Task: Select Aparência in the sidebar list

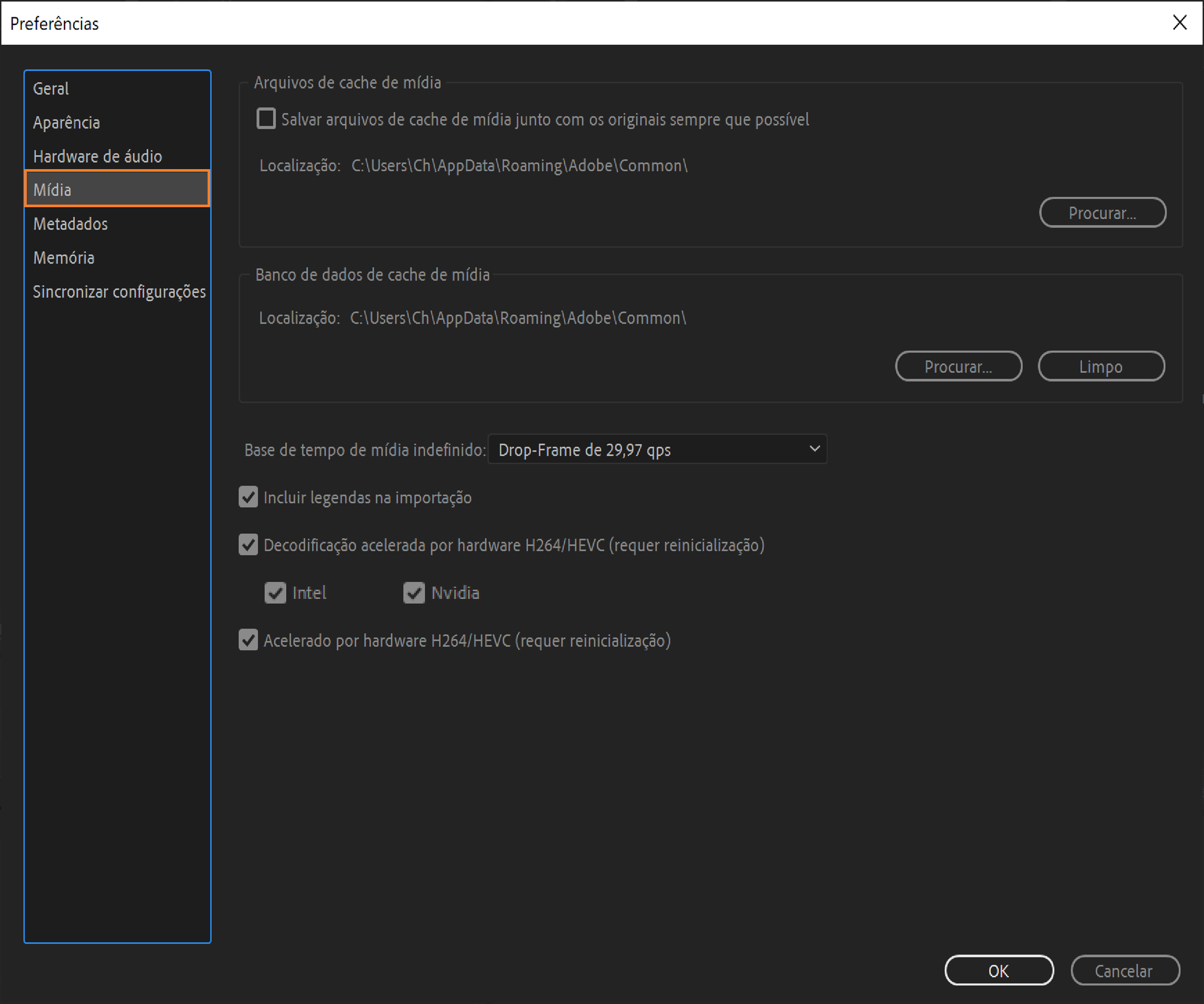Action: [66, 122]
